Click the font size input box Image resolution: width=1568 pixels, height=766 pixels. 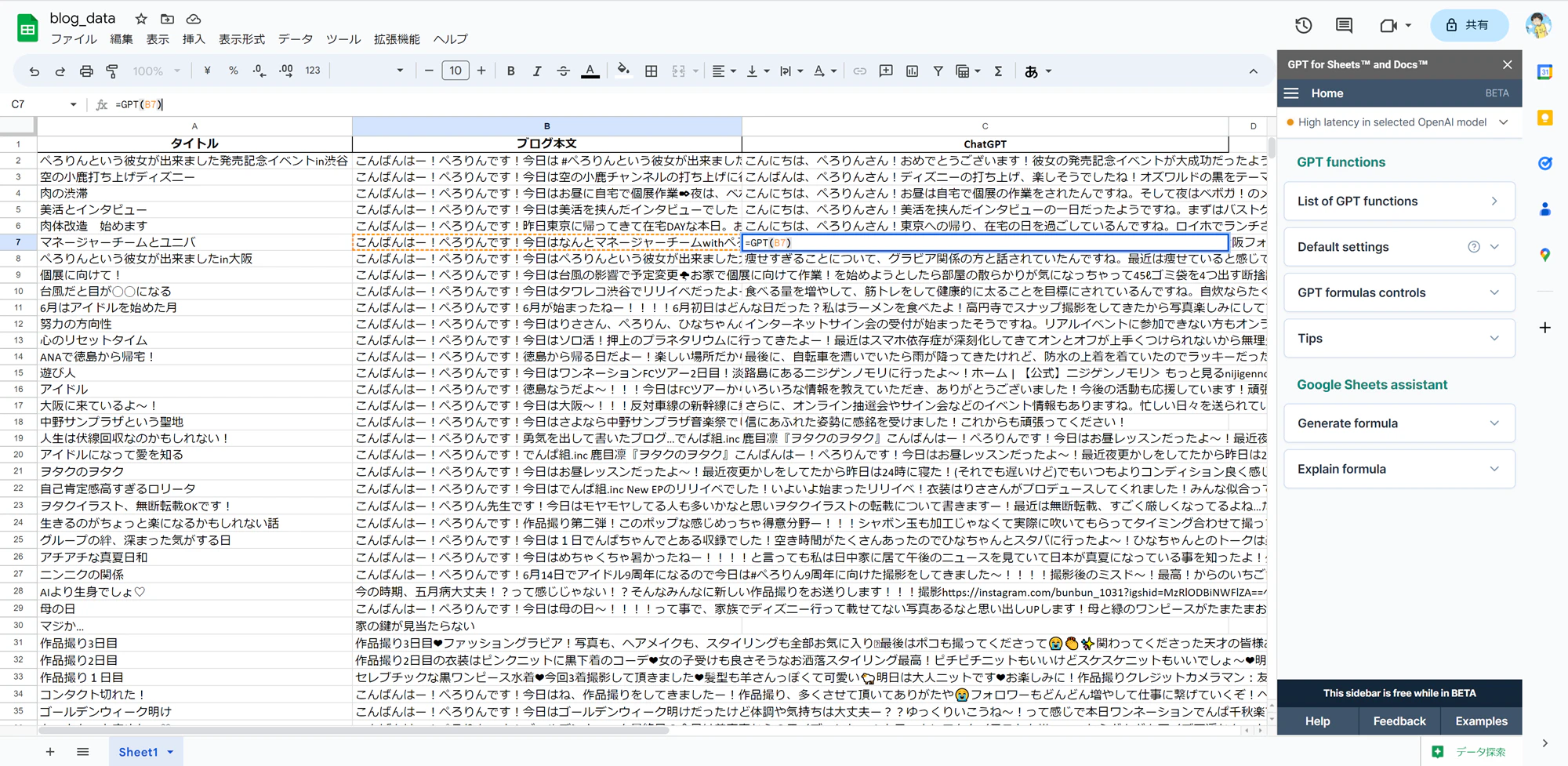[x=455, y=71]
